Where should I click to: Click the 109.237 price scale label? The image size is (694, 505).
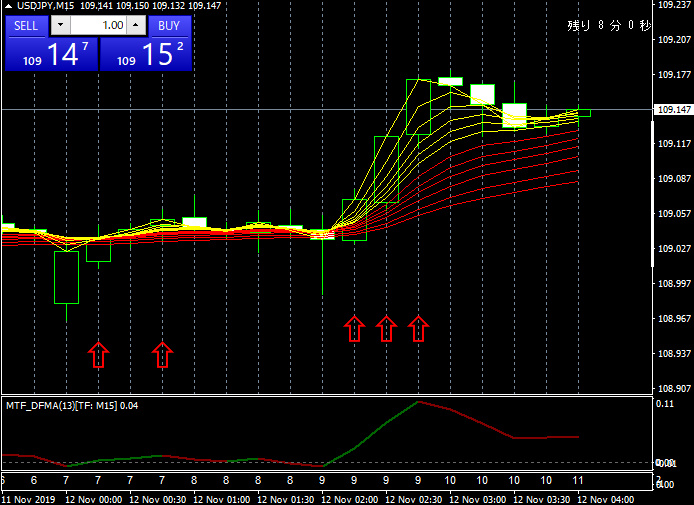coord(674,5)
